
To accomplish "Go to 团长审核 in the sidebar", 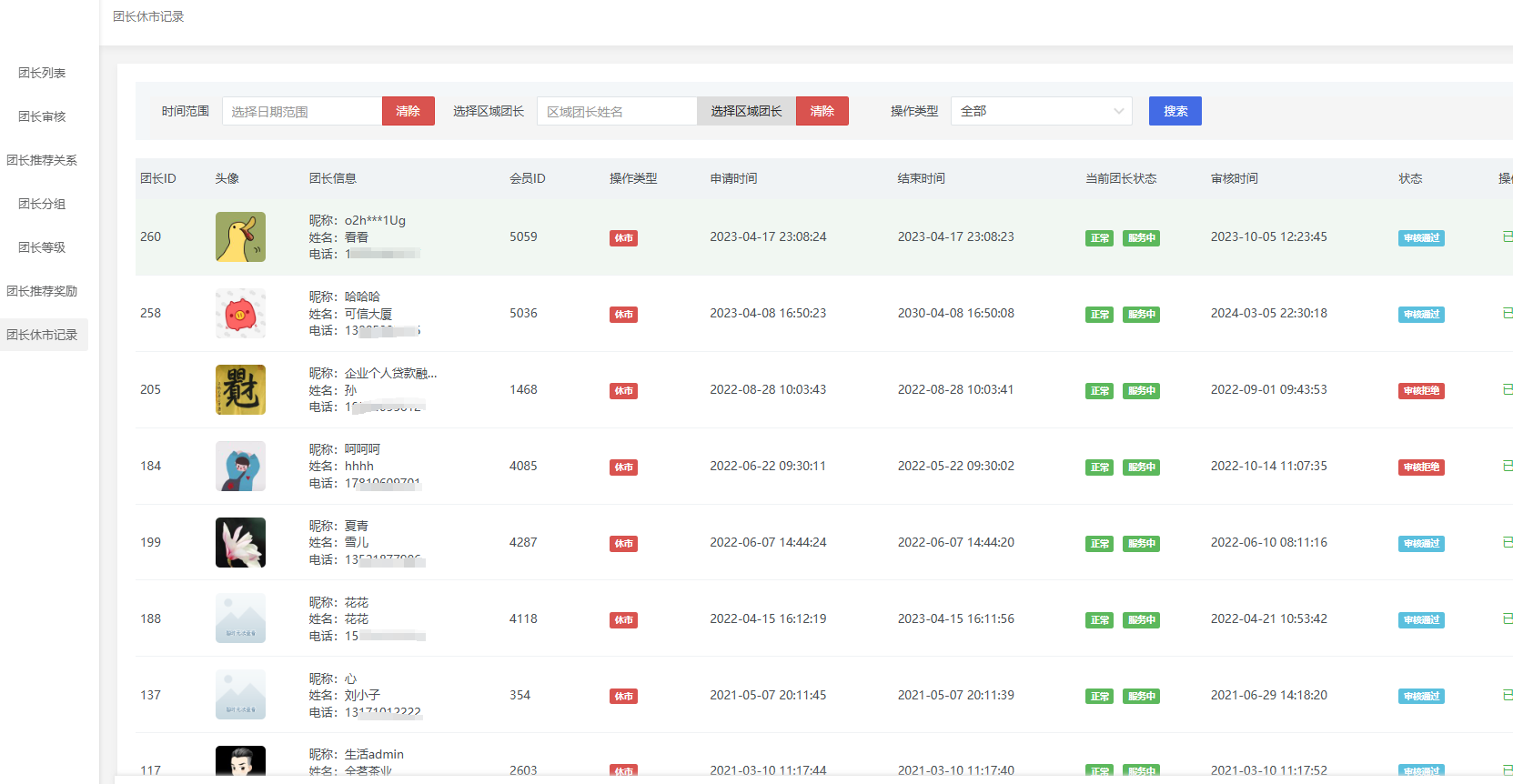I will click(42, 116).
